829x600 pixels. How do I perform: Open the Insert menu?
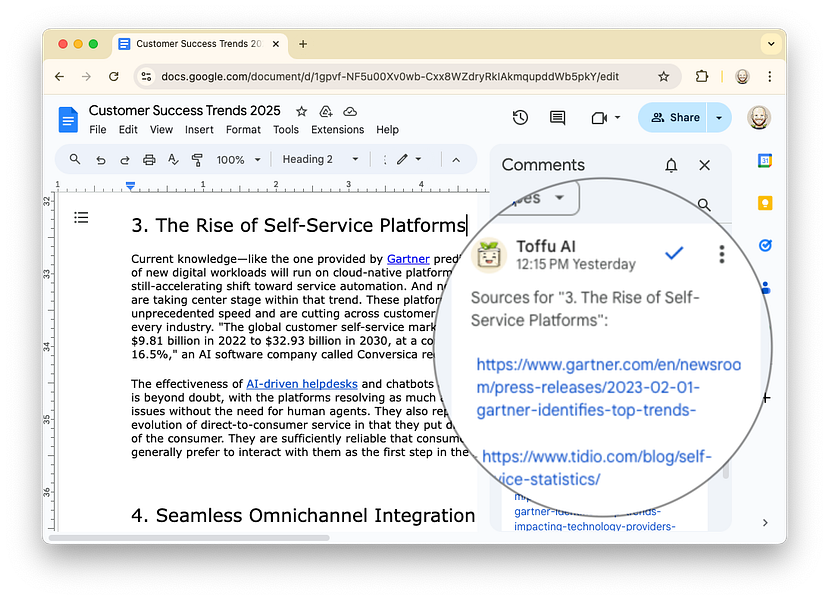199,130
